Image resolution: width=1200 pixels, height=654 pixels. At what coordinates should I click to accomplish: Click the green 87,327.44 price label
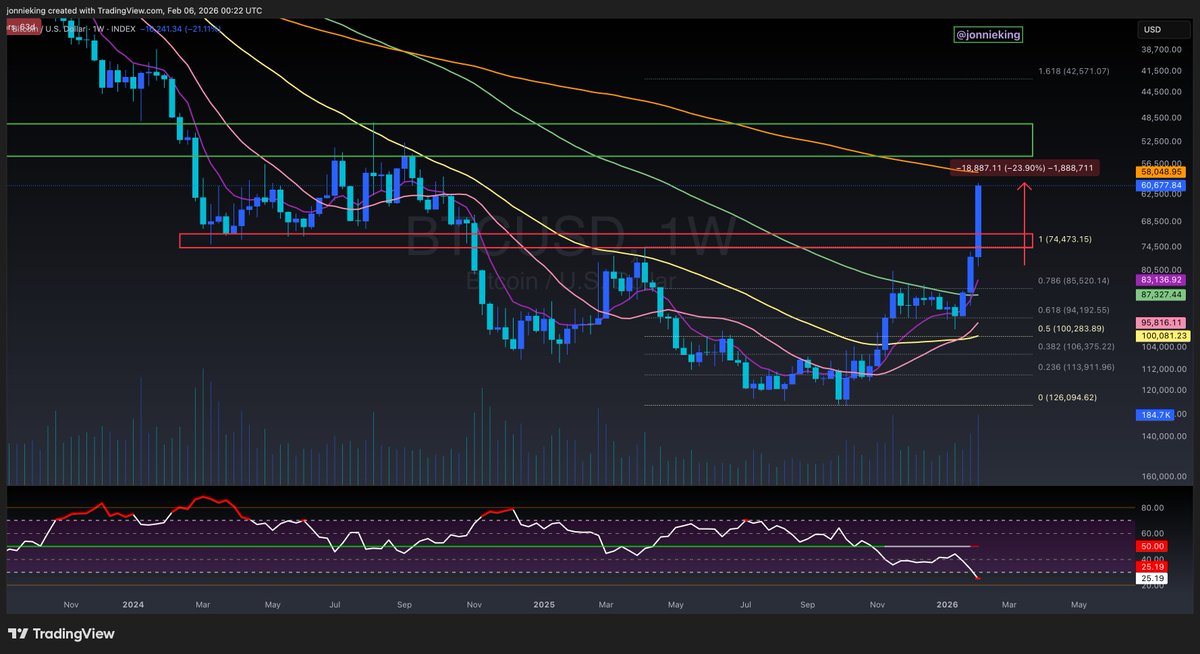[1161, 295]
